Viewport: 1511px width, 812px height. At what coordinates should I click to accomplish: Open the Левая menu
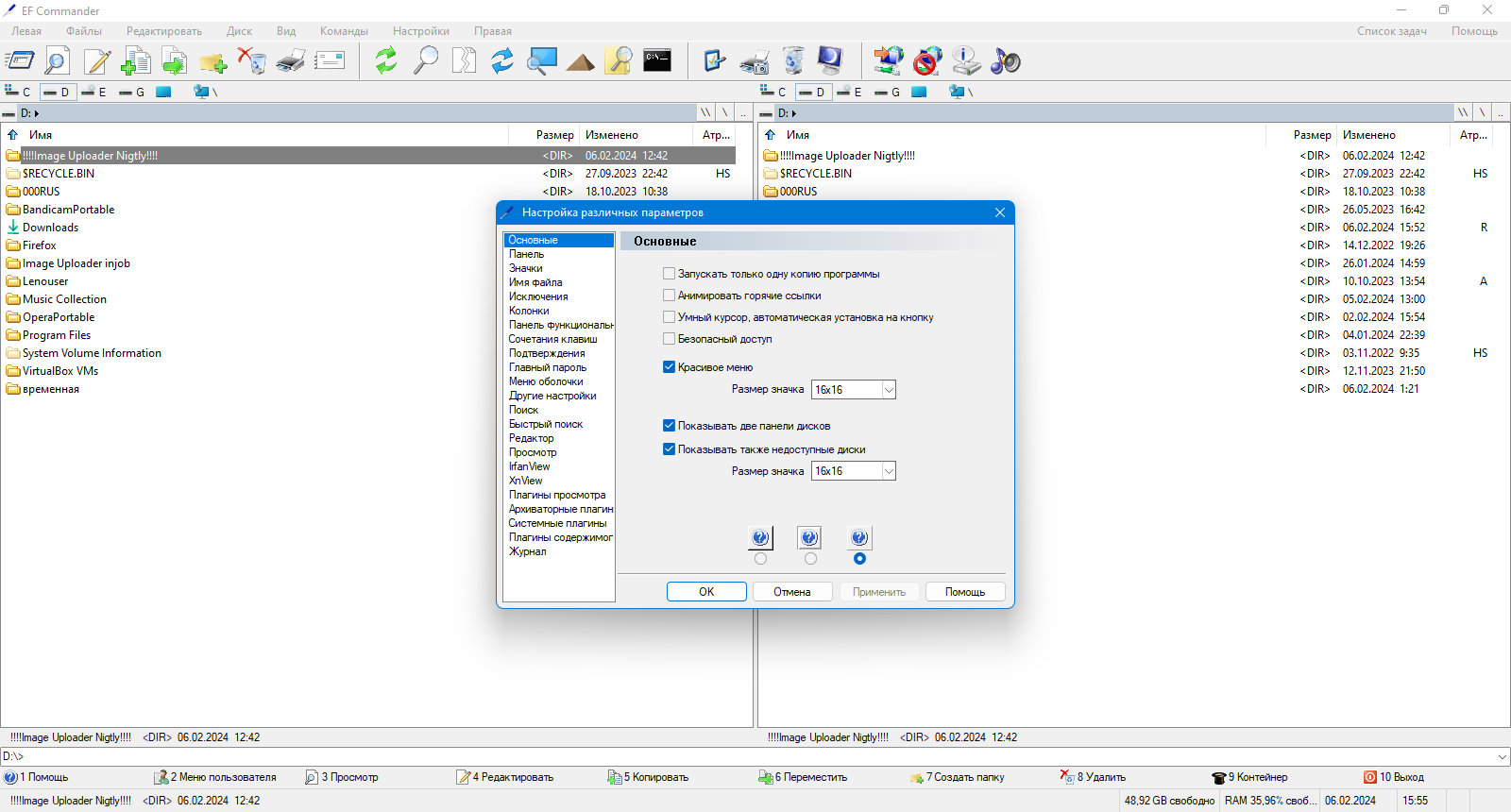26,31
